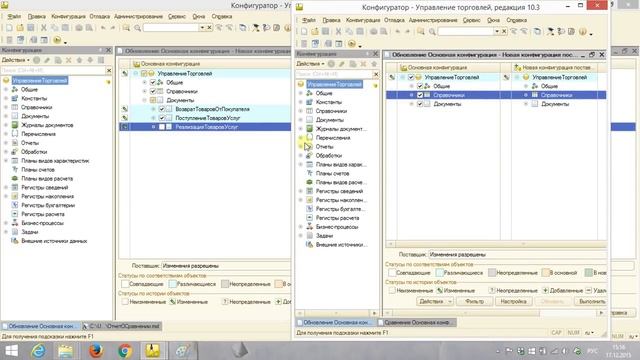The width and height of the screenshot is (640, 360).
Task: Toggle ВозвратТоваровОтПокупателя checkbox in back window
Action: 162,109
